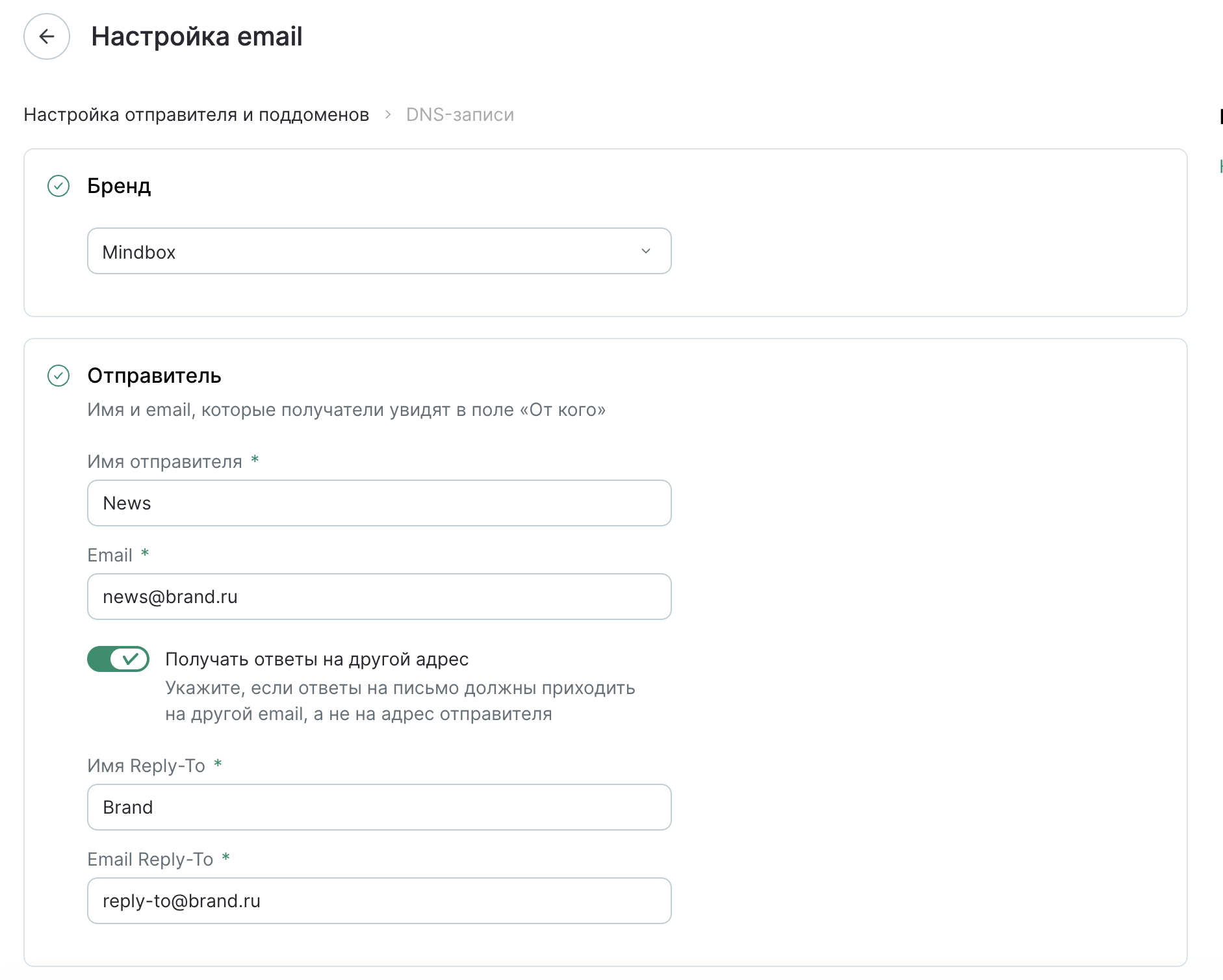
Task: Open the Mindbox brand dropdown
Action: pyautogui.click(x=380, y=251)
